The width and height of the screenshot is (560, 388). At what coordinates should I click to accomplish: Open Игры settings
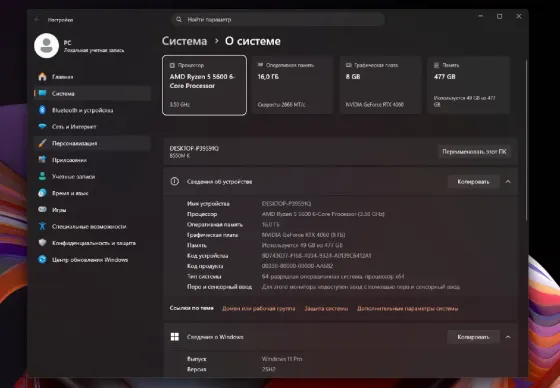(x=92, y=209)
